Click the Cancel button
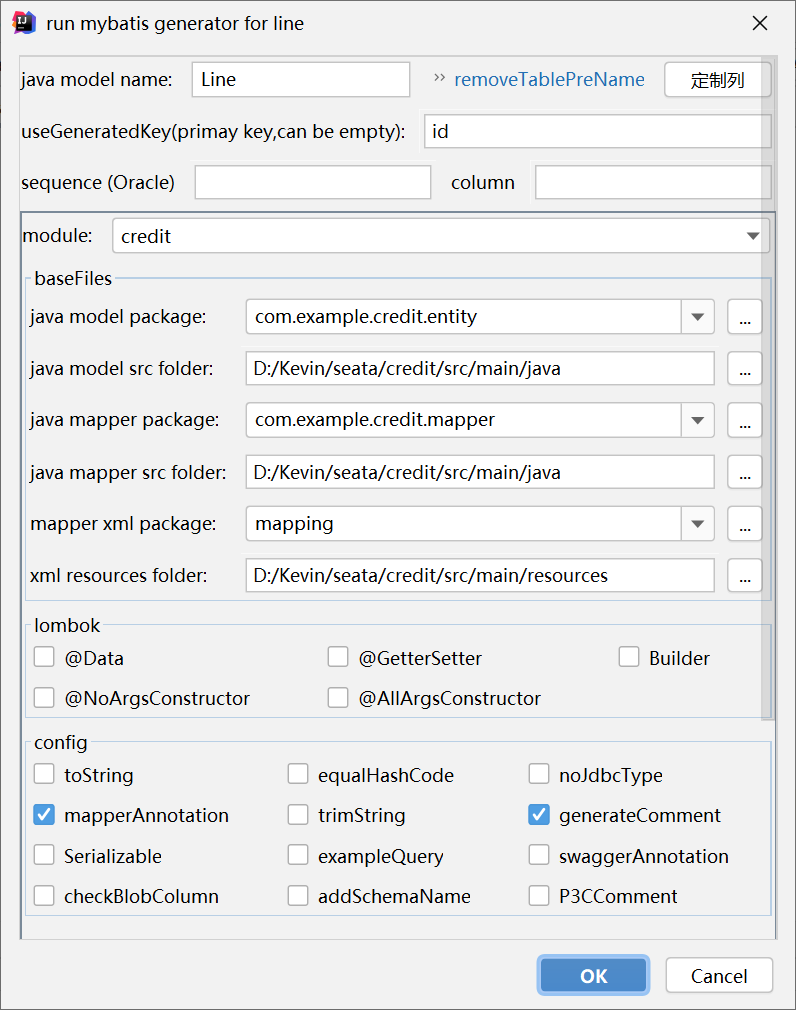The height and width of the screenshot is (1010, 796). (x=719, y=975)
